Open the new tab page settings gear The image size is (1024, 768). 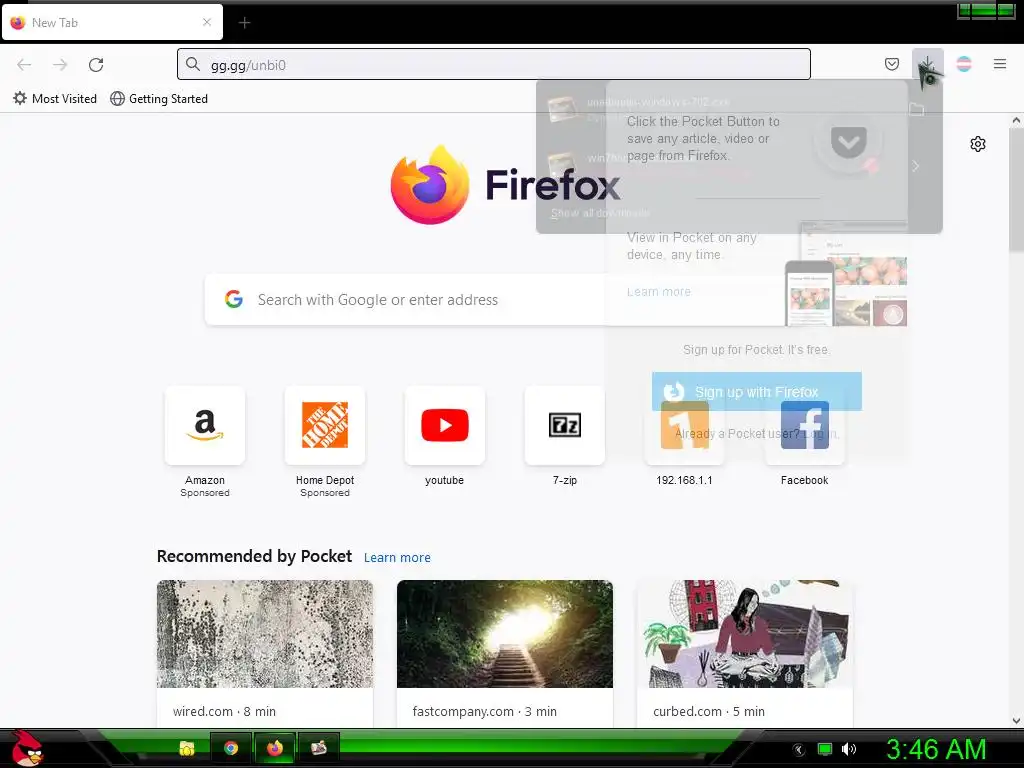[x=978, y=144]
